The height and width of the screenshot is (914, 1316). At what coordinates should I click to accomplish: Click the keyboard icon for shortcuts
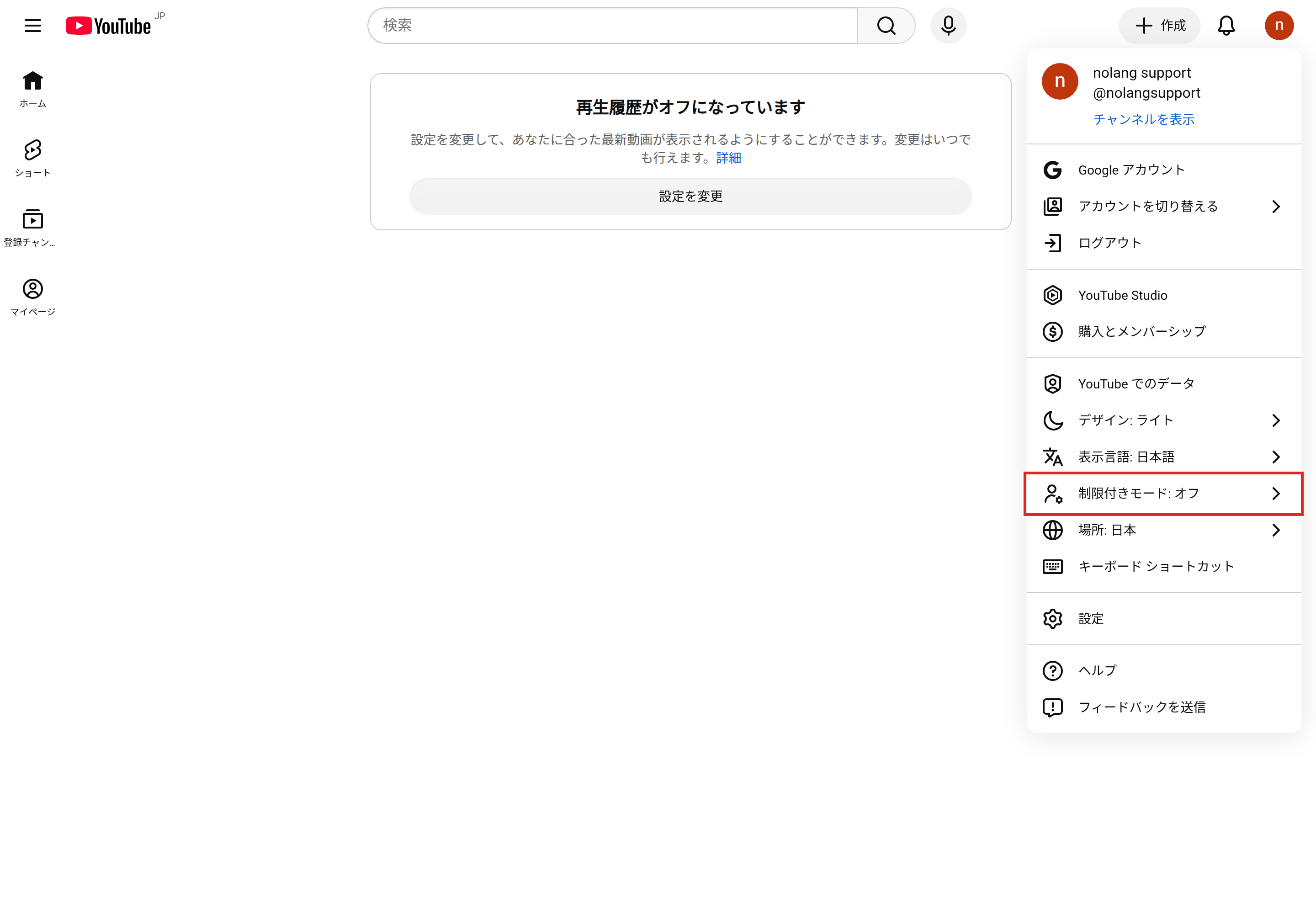tap(1052, 567)
